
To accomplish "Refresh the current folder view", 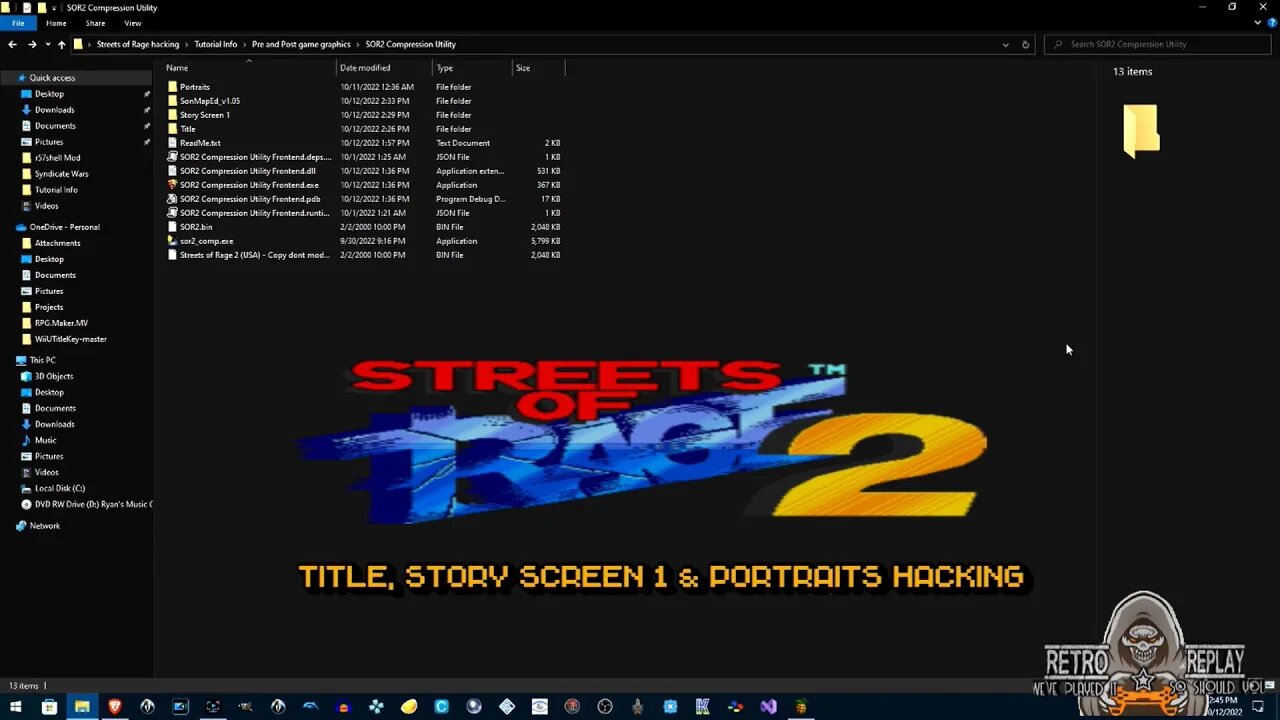I will click(x=1025, y=44).
